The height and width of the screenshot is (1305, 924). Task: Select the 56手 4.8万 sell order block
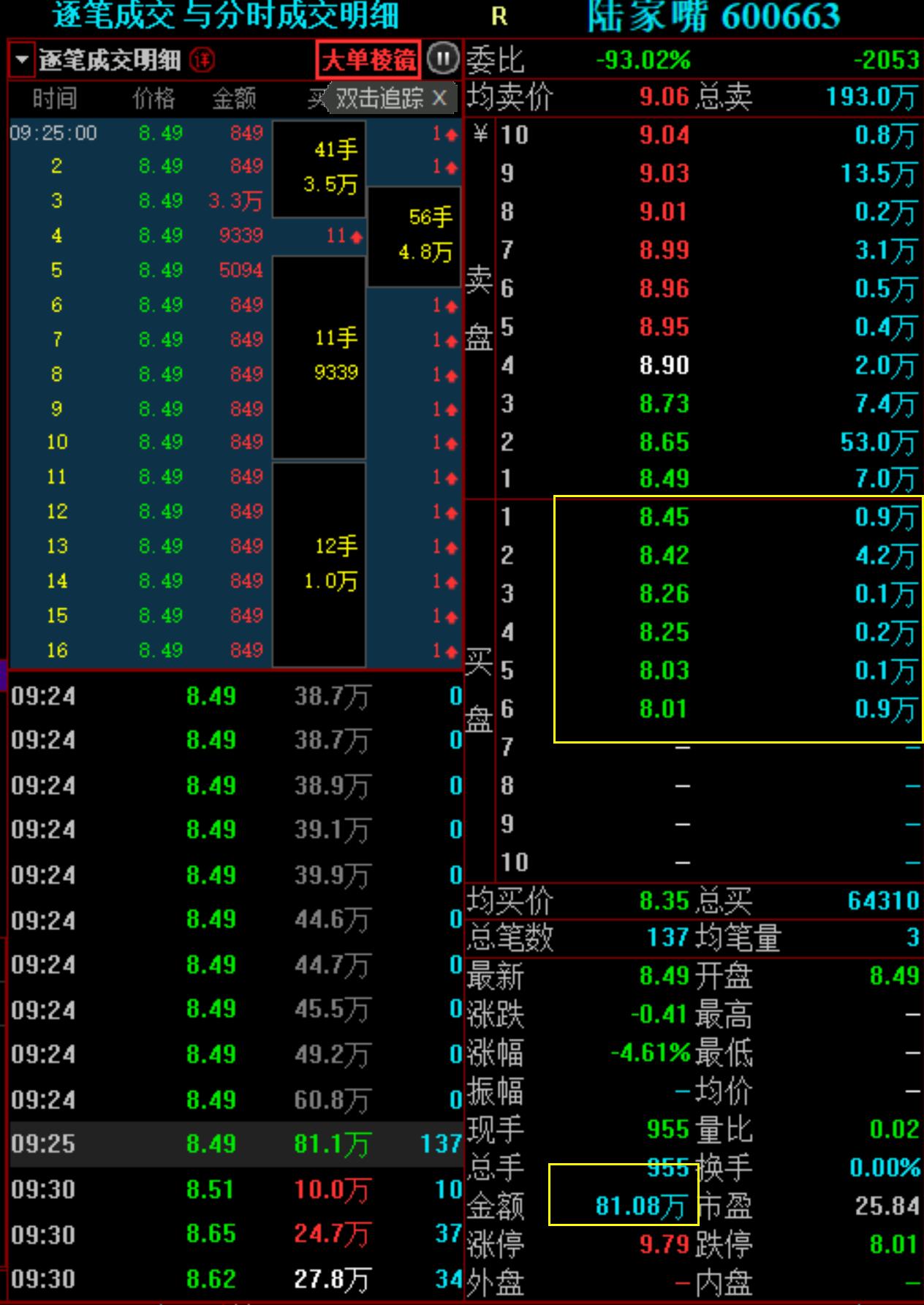(x=414, y=236)
